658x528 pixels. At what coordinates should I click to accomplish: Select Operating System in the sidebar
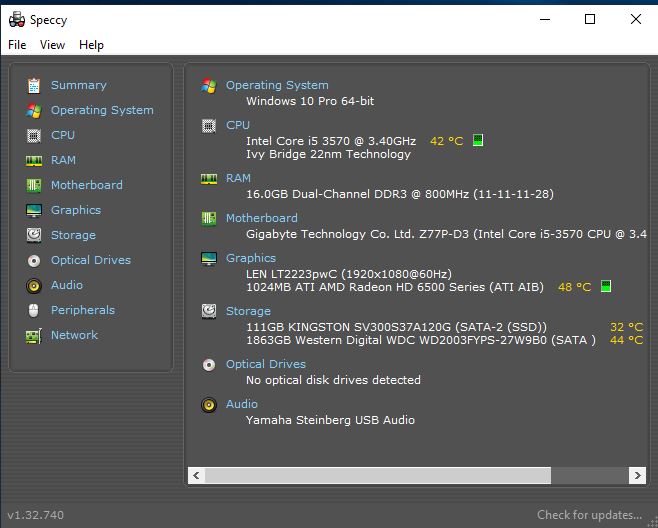[x=102, y=110]
